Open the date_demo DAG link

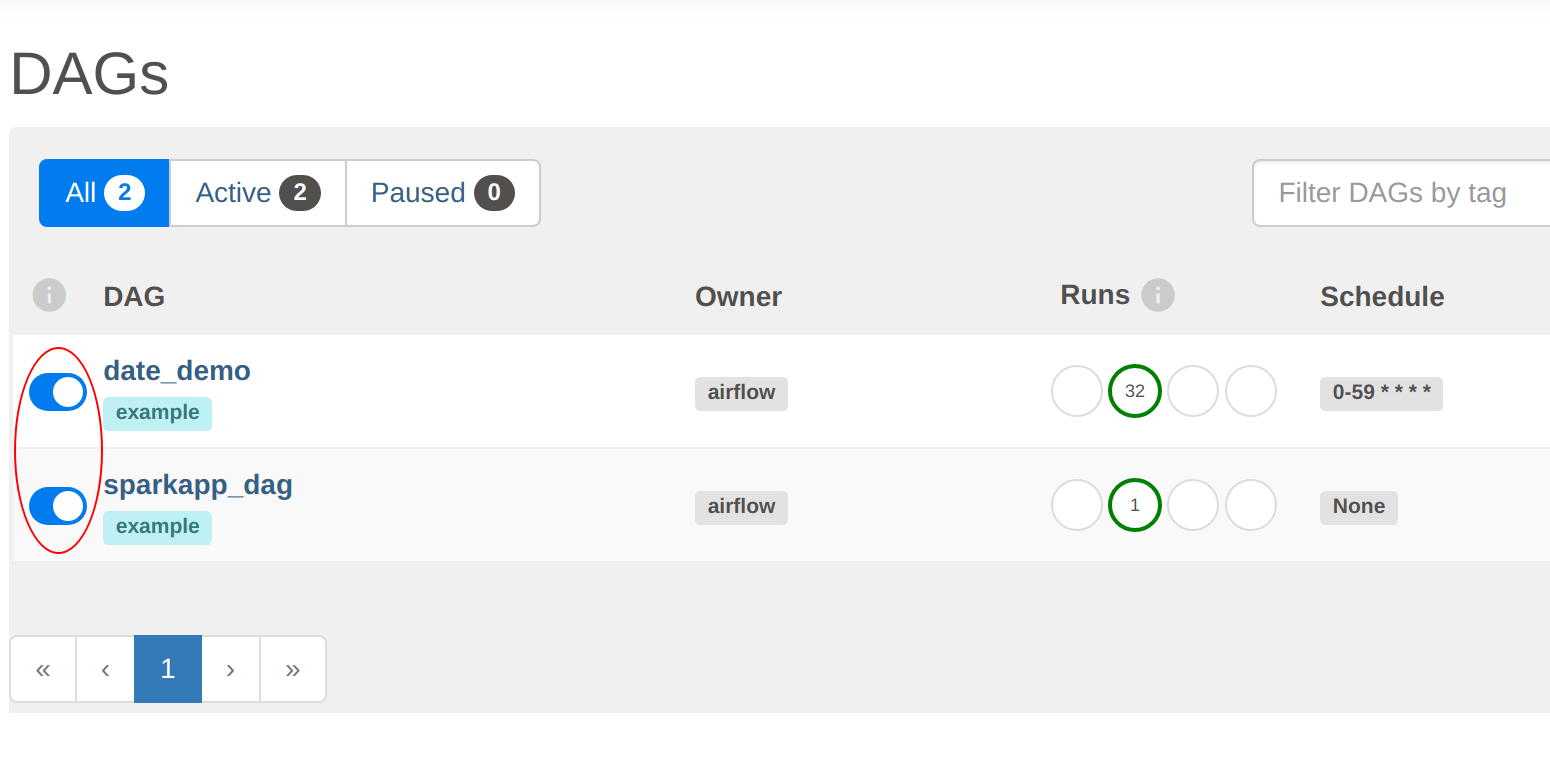coord(177,371)
